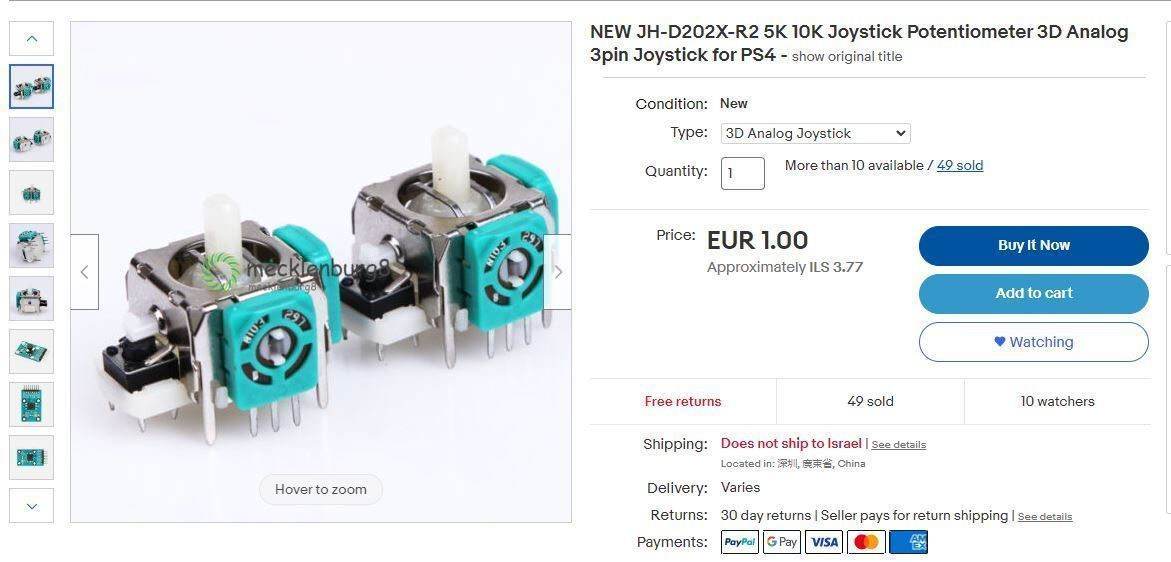Viewport: 1171px width, 562px height.
Task: Click the Mastercard payment icon
Action: [866, 542]
